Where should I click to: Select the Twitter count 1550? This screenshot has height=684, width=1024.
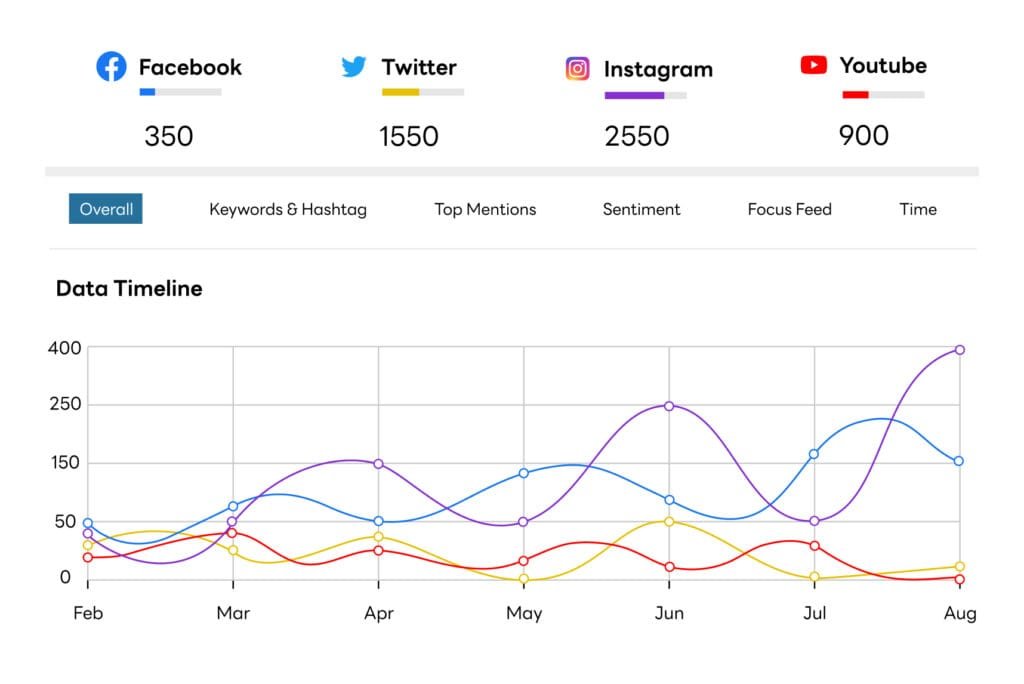pyautogui.click(x=409, y=136)
